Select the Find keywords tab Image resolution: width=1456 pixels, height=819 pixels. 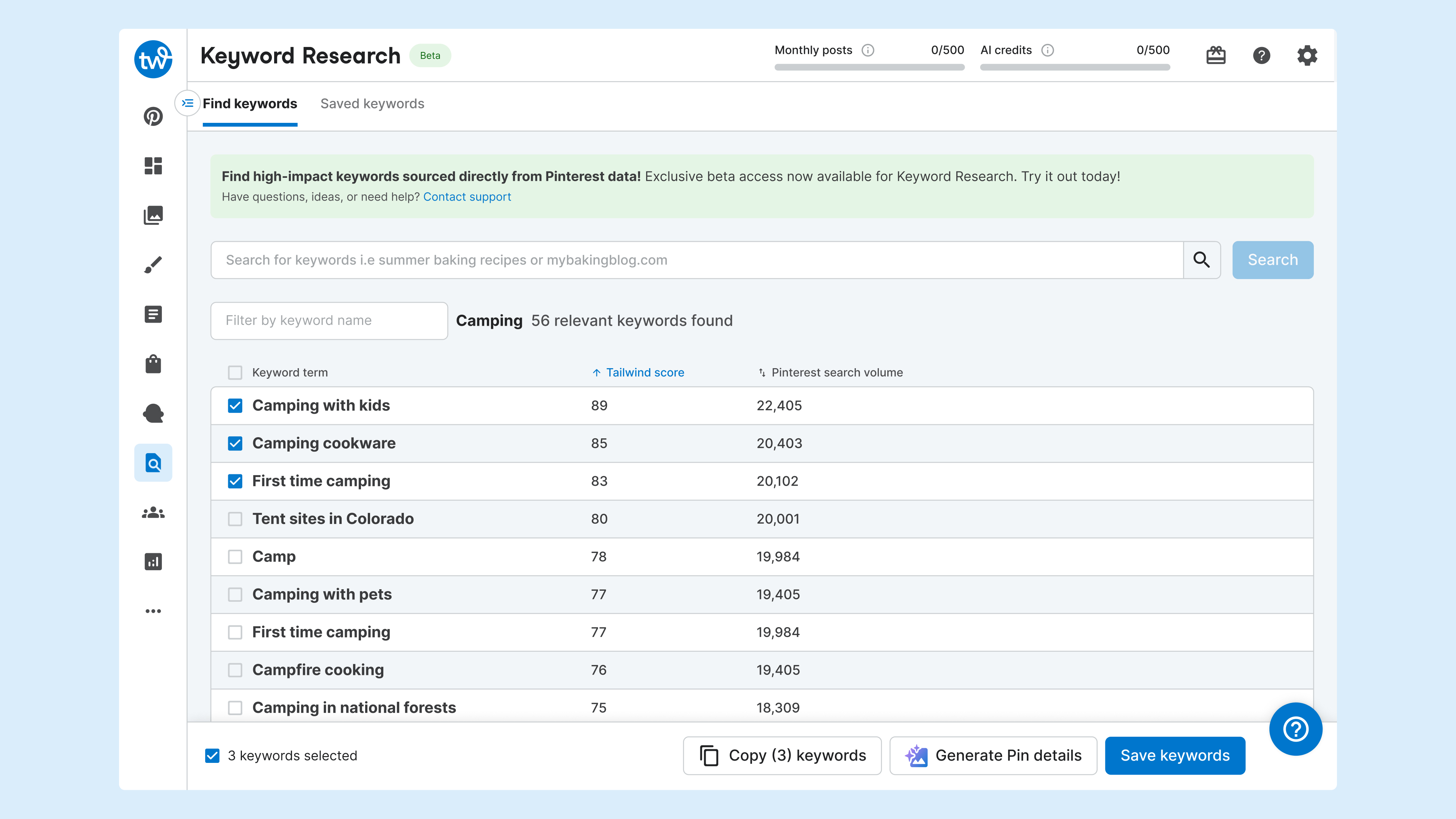250,104
